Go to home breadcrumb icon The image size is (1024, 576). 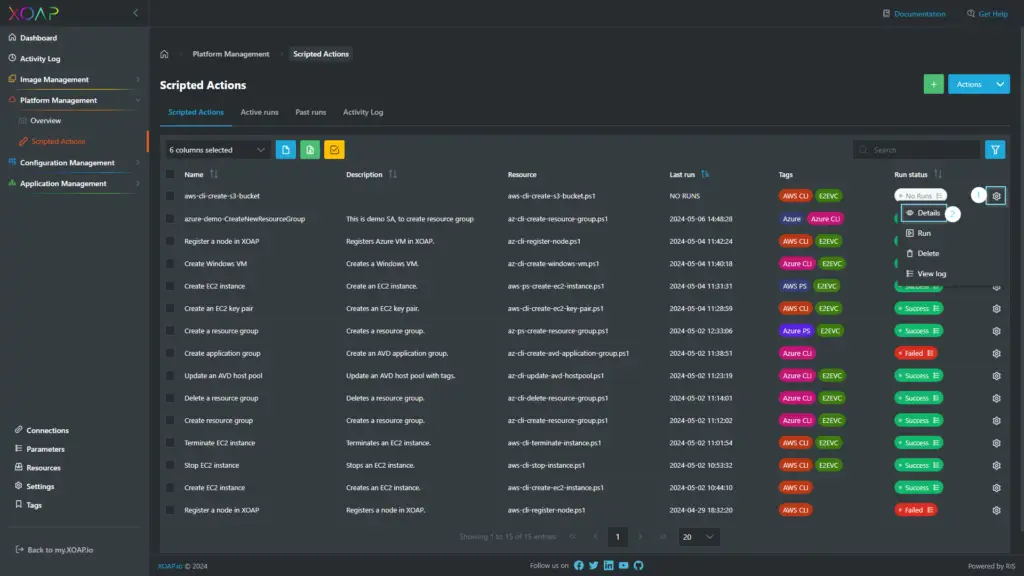(165, 54)
